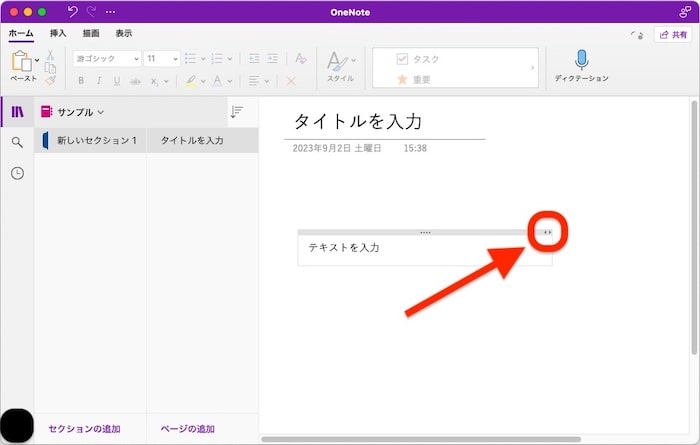Viewport: 700px width, 445px height.
Task: Click the horizontal scrollbar
Action: 421,439
